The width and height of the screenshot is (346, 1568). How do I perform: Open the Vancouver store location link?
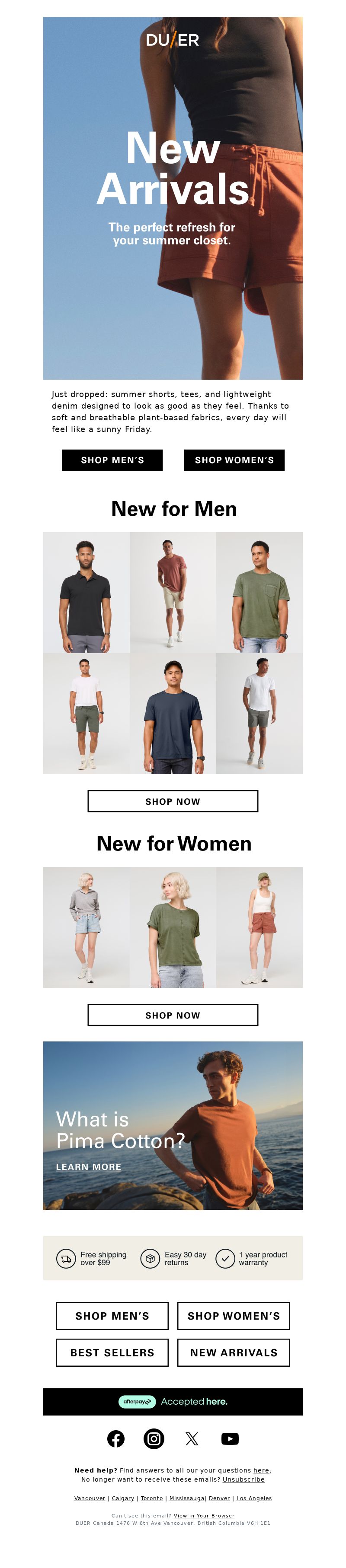click(90, 1498)
